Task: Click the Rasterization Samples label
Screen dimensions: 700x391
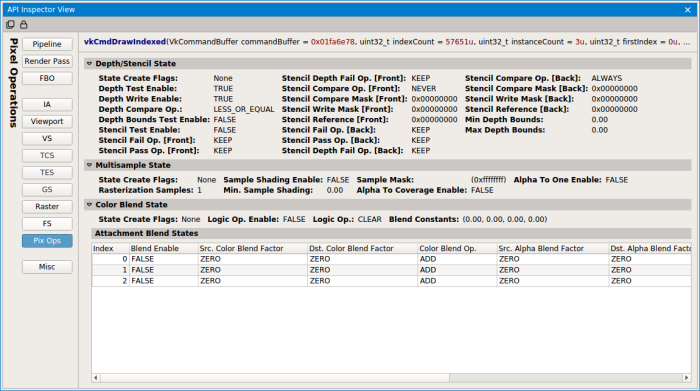Action: coord(146,190)
